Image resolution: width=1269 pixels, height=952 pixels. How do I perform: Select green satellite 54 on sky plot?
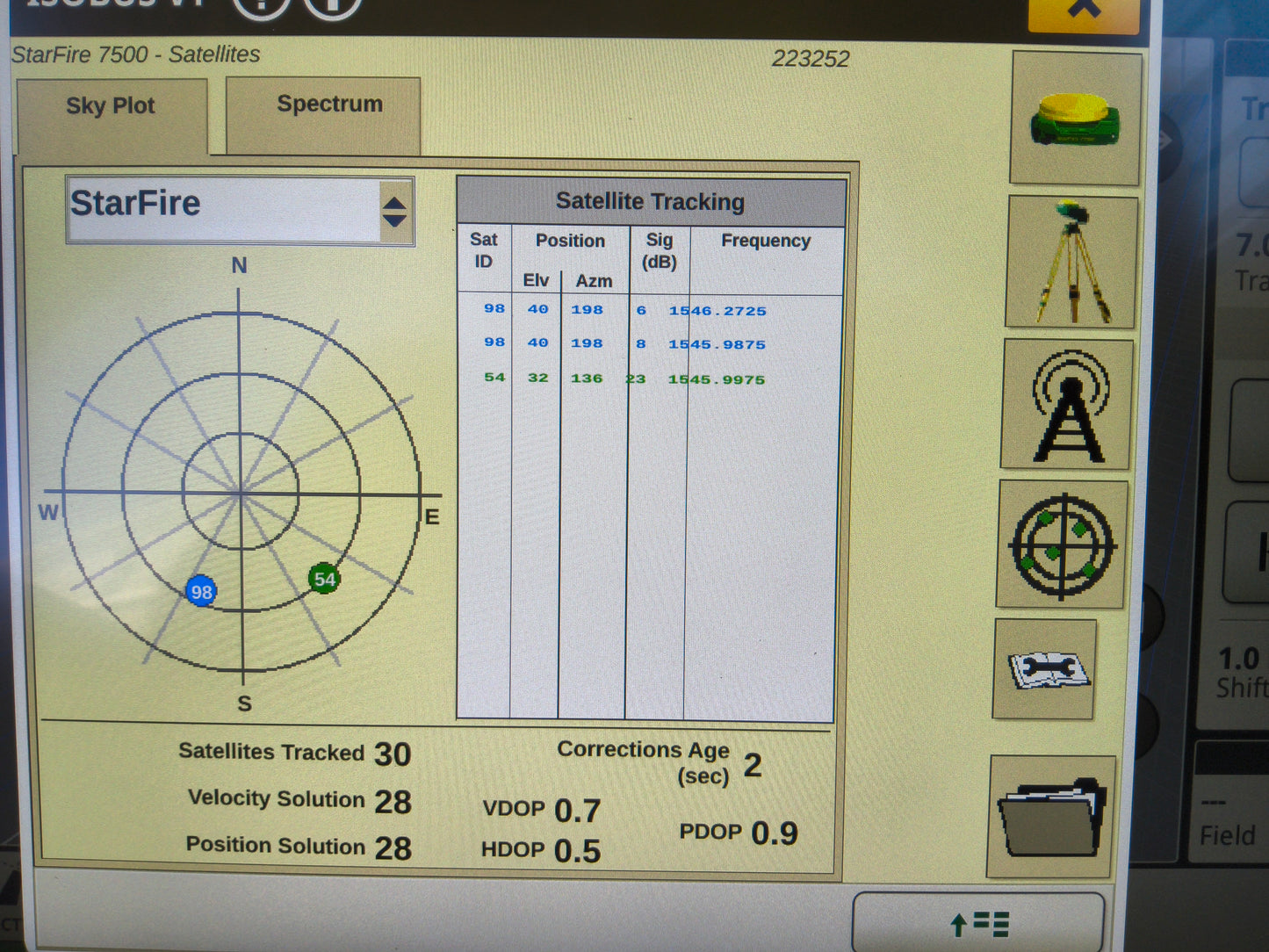click(x=324, y=579)
